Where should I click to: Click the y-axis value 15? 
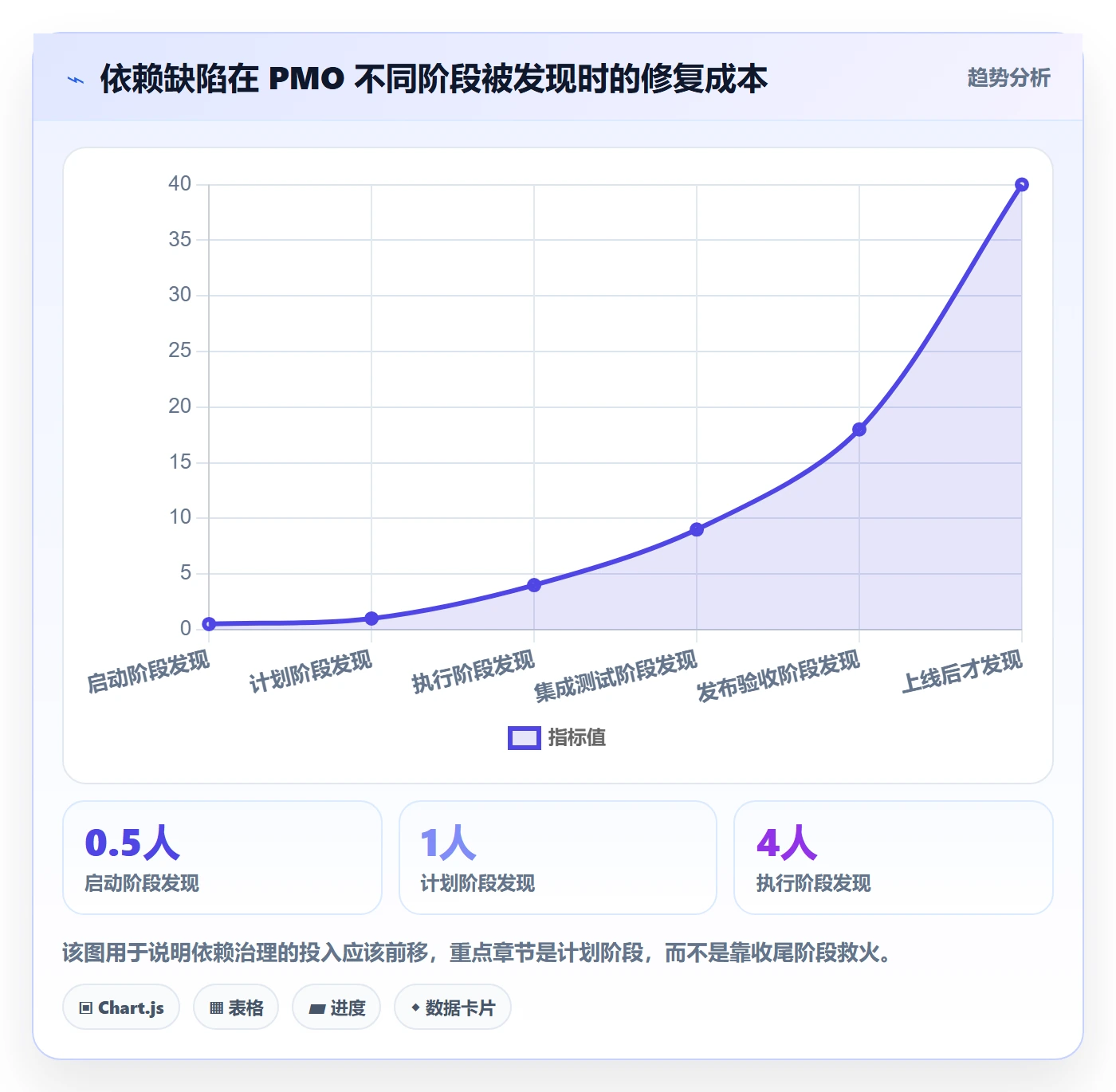(x=180, y=462)
